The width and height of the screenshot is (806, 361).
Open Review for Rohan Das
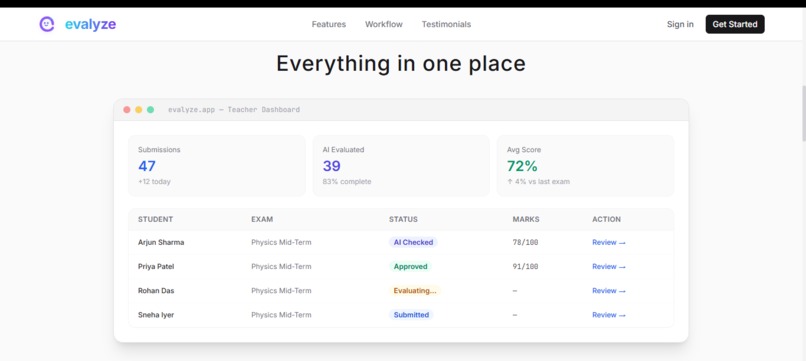pos(609,291)
